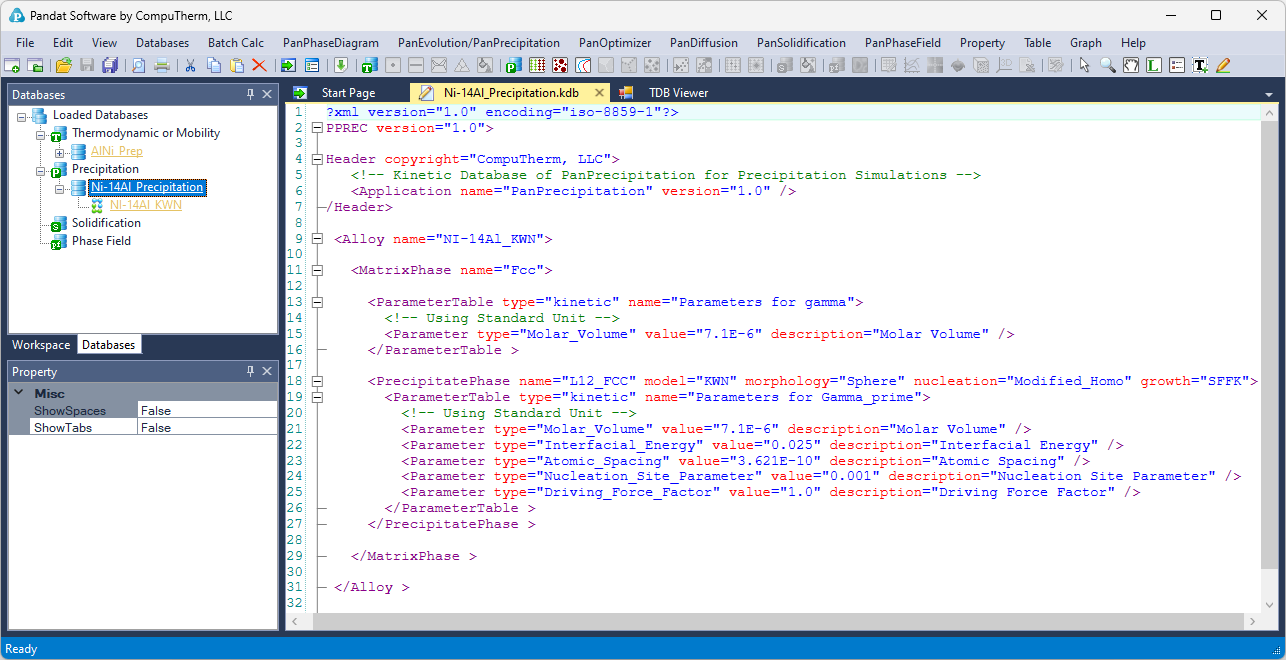
Task: Pin the Databases panel with pushpin
Action: point(251,94)
